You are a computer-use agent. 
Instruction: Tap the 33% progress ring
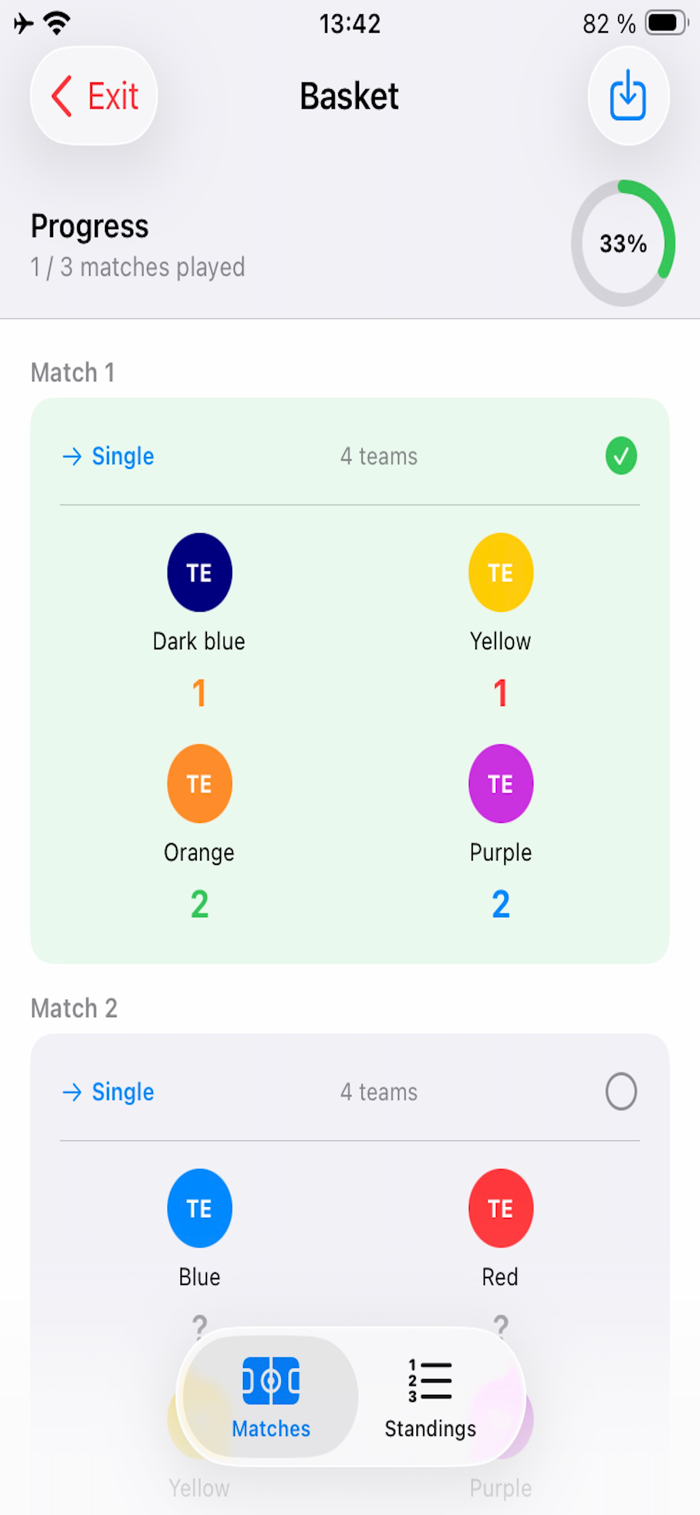(623, 243)
